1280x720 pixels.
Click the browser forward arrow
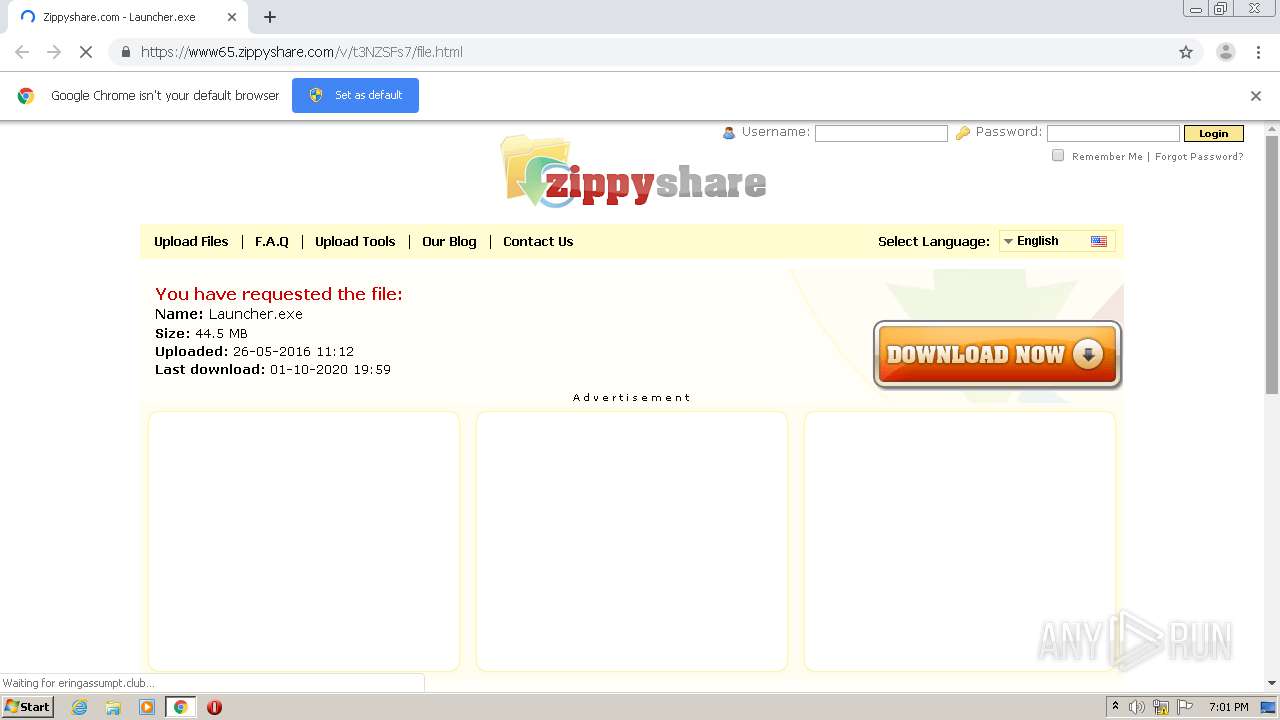[x=54, y=52]
